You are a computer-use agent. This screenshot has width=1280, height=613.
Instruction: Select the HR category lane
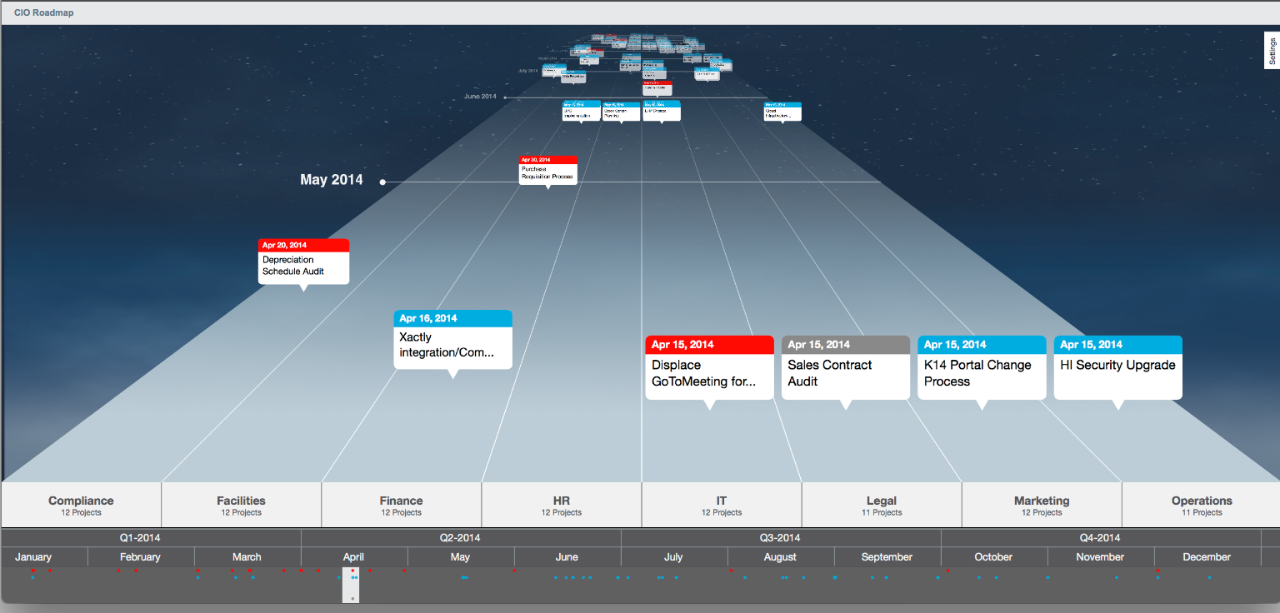click(x=561, y=505)
